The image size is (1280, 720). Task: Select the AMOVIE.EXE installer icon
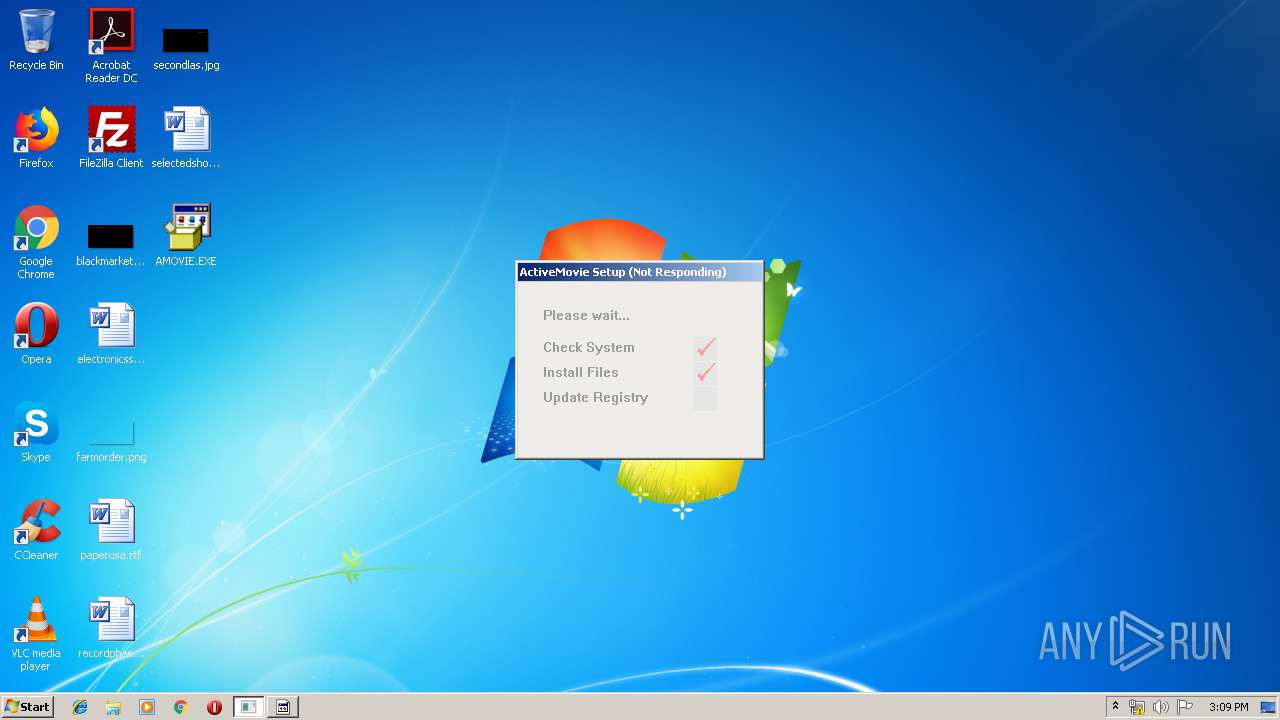186,237
